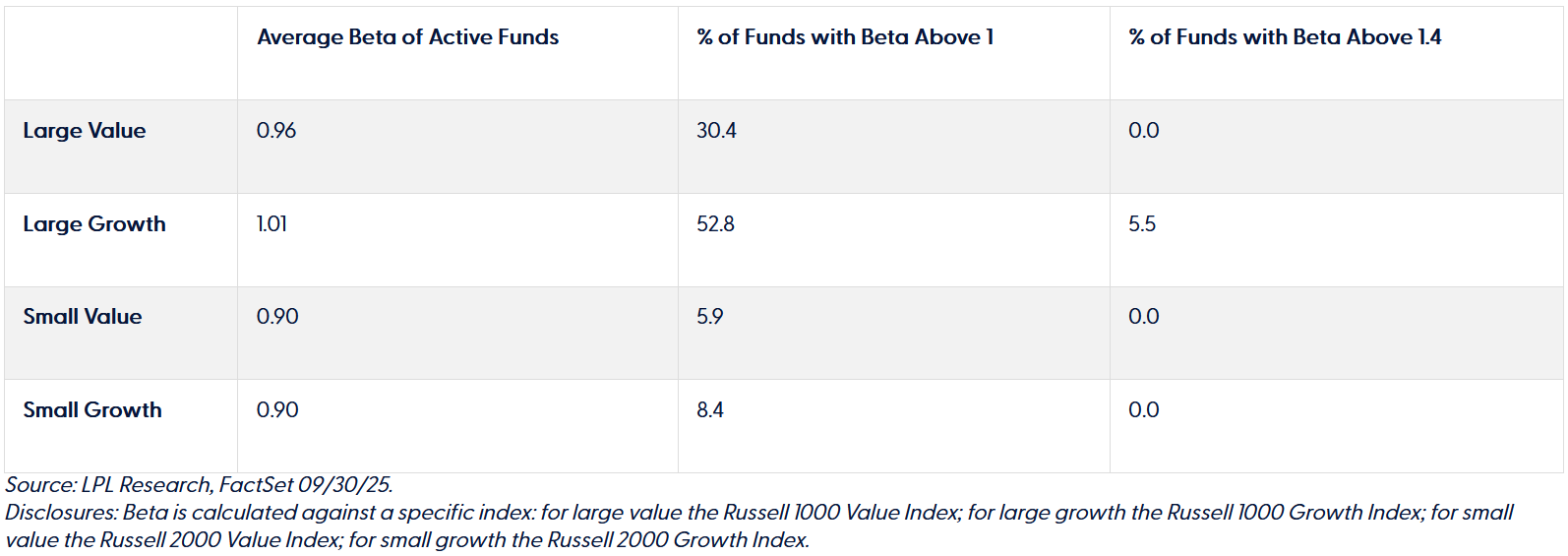Select the 52.8 percentage value
The height and width of the screenshot is (556, 1568).
pyautogui.click(x=715, y=224)
